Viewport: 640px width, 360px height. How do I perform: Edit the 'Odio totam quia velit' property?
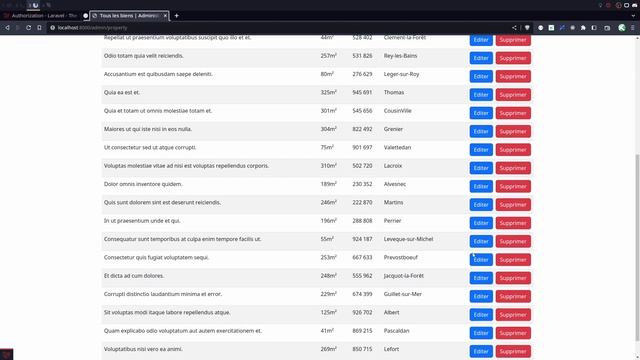tap(481, 58)
